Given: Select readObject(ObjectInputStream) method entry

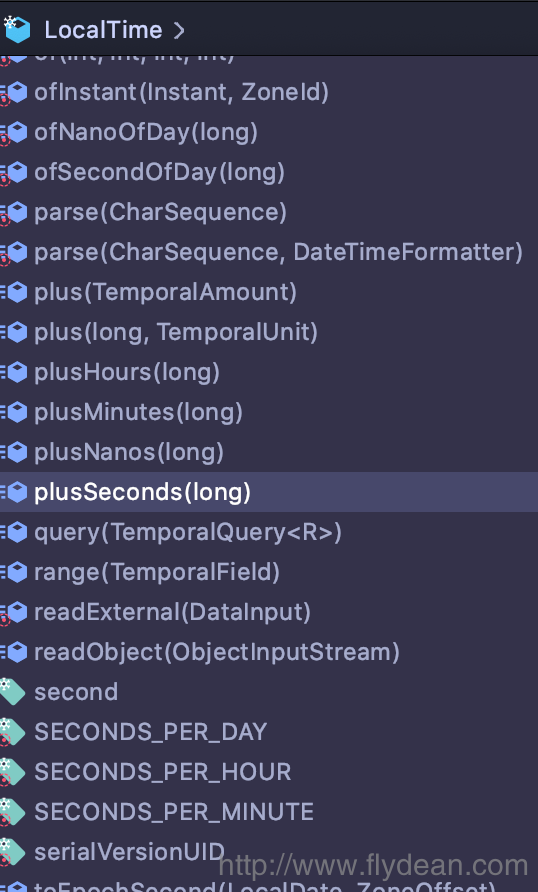Looking at the screenshot, I should click(269, 652).
